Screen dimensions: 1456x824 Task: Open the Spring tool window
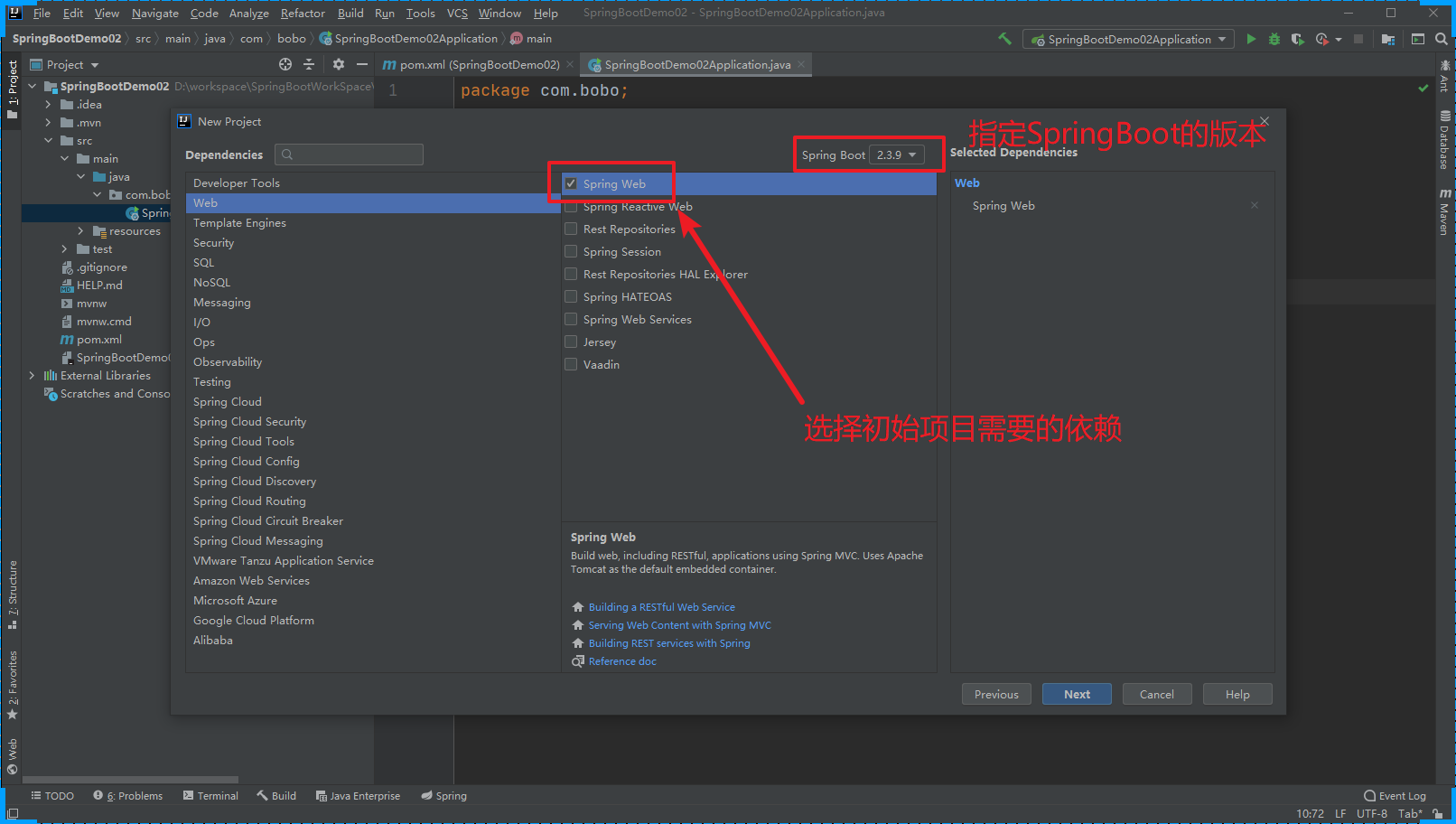coord(443,796)
